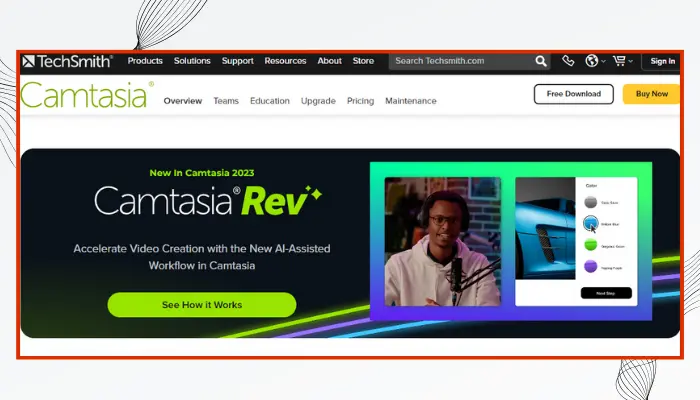Screen dimensions: 700x400
Task: Open the About menu
Action: click(x=329, y=61)
